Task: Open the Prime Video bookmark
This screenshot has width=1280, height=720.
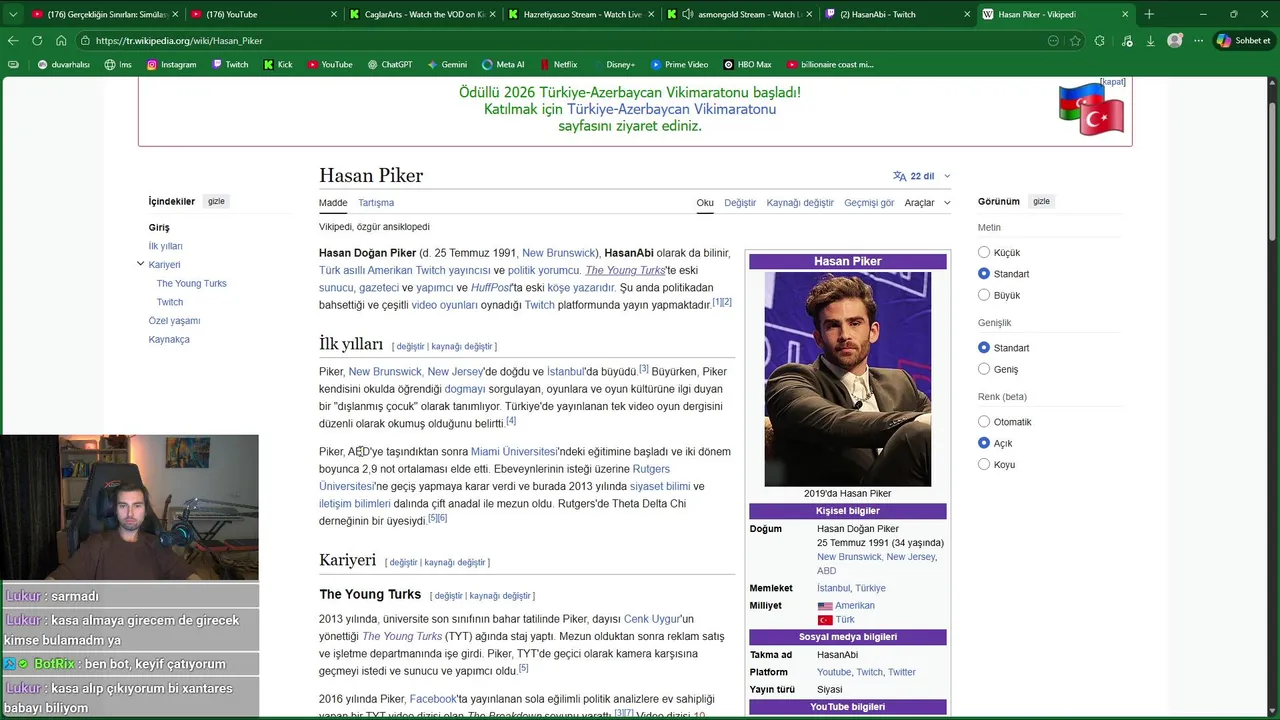Action: click(679, 64)
